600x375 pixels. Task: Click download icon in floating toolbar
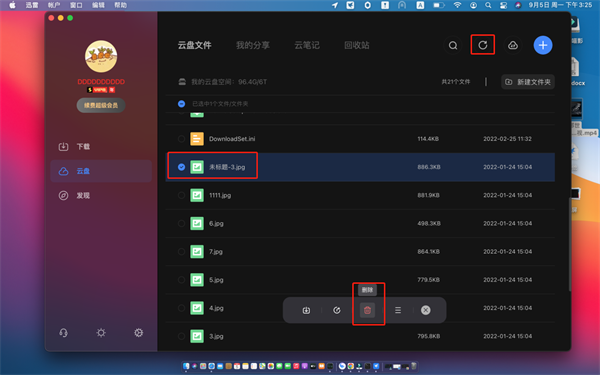click(x=306, y=310)
